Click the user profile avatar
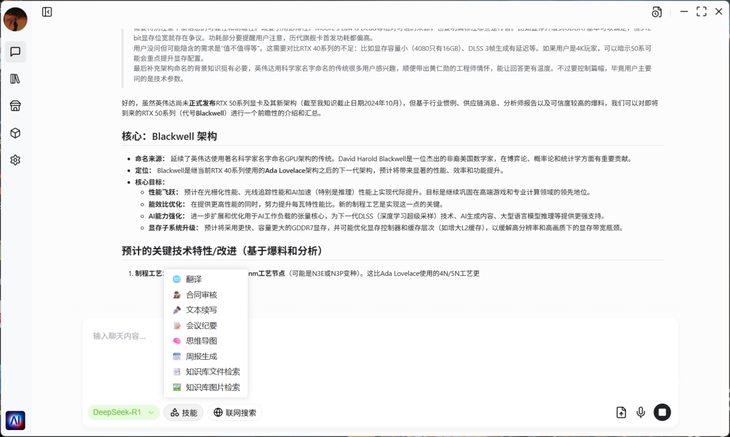 tap(15, 19)
